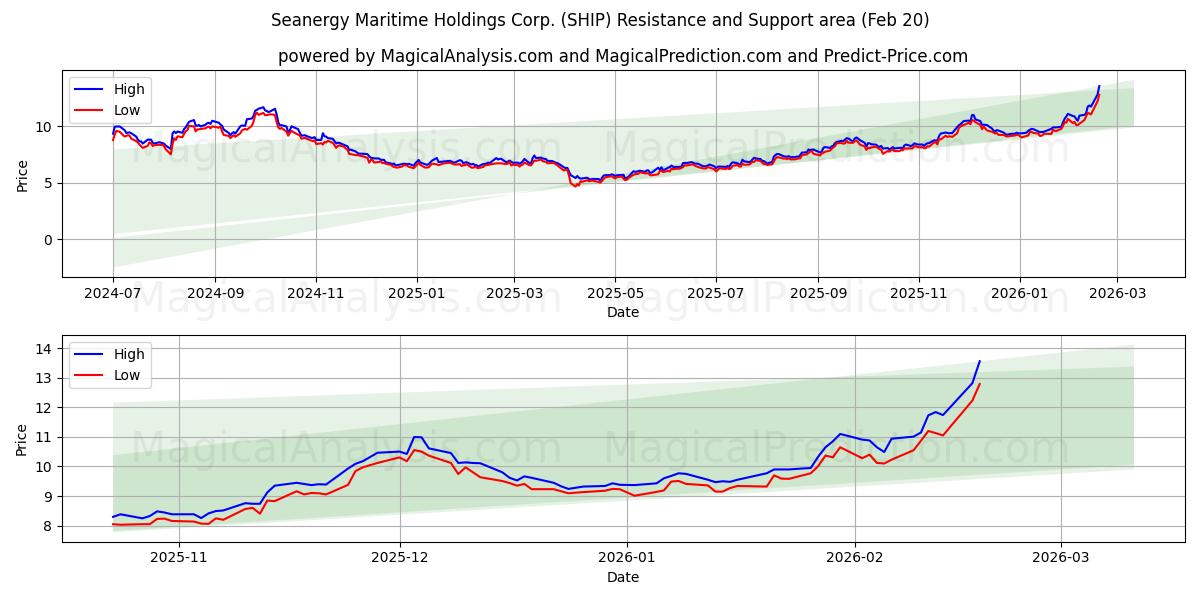Click the 5 price tick on the top chart
This screenshot has height=600, width=1200.
[x=49, y=183]
